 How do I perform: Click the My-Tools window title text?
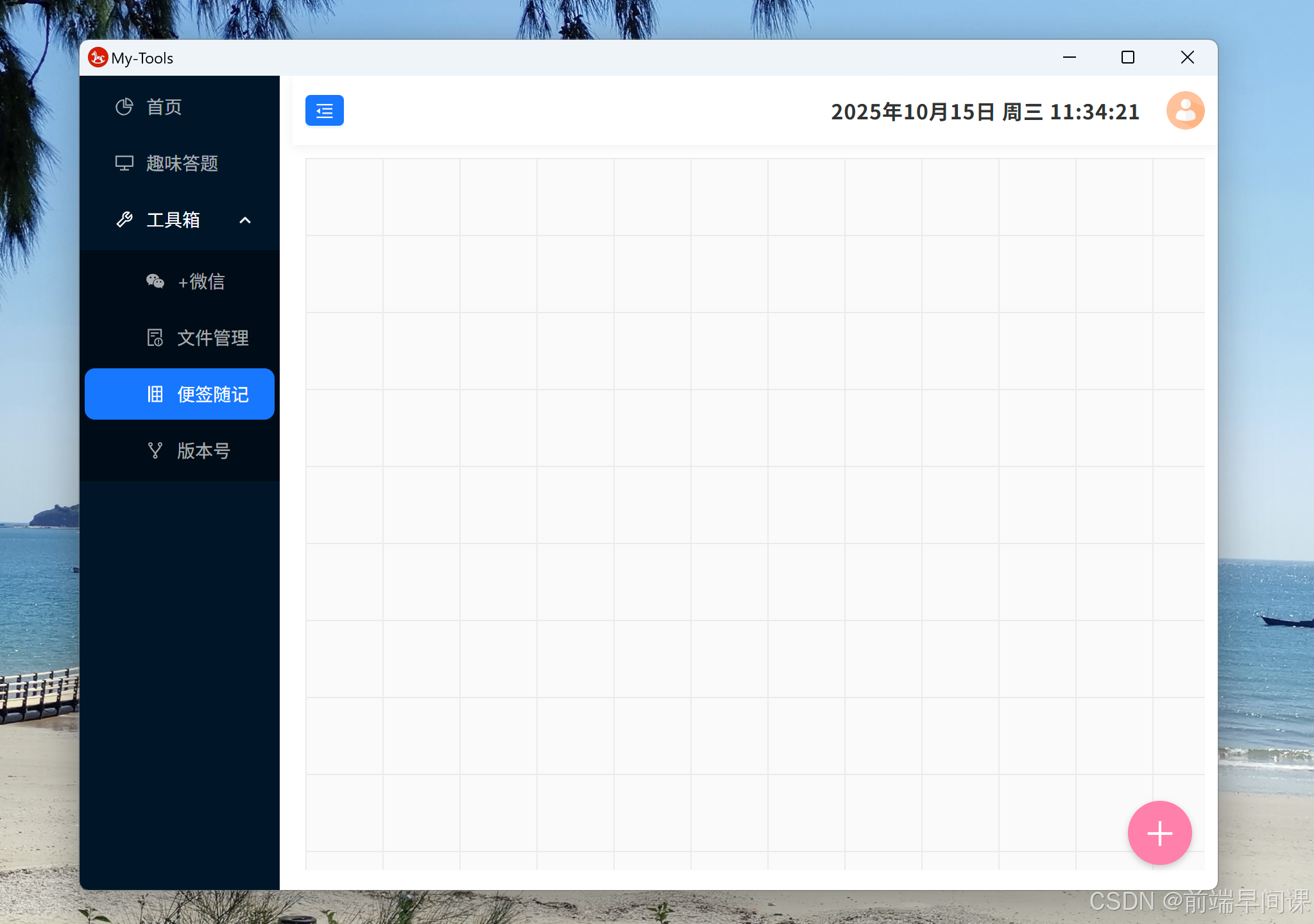(142, 58)
